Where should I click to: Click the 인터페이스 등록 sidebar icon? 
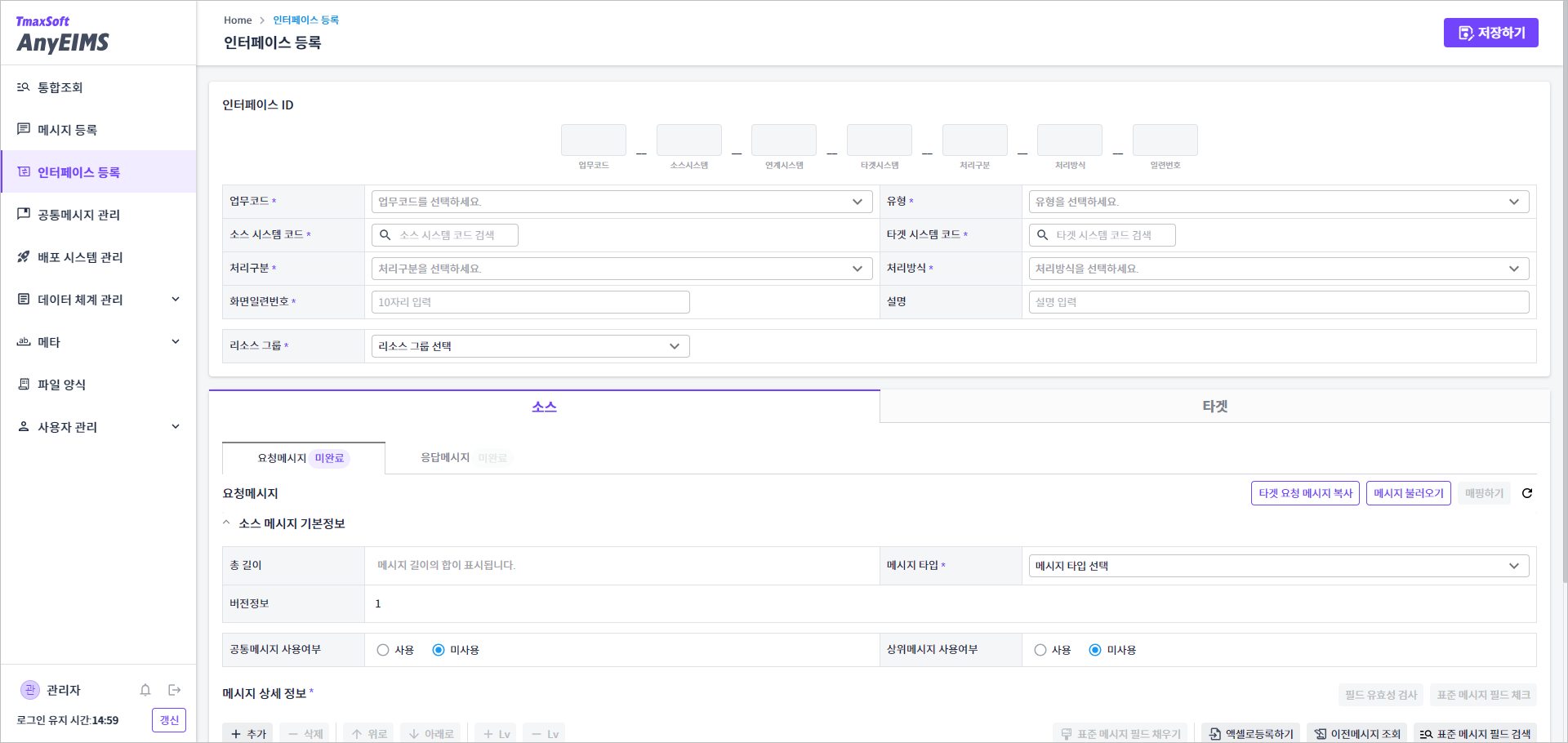(x=24, y=172)
